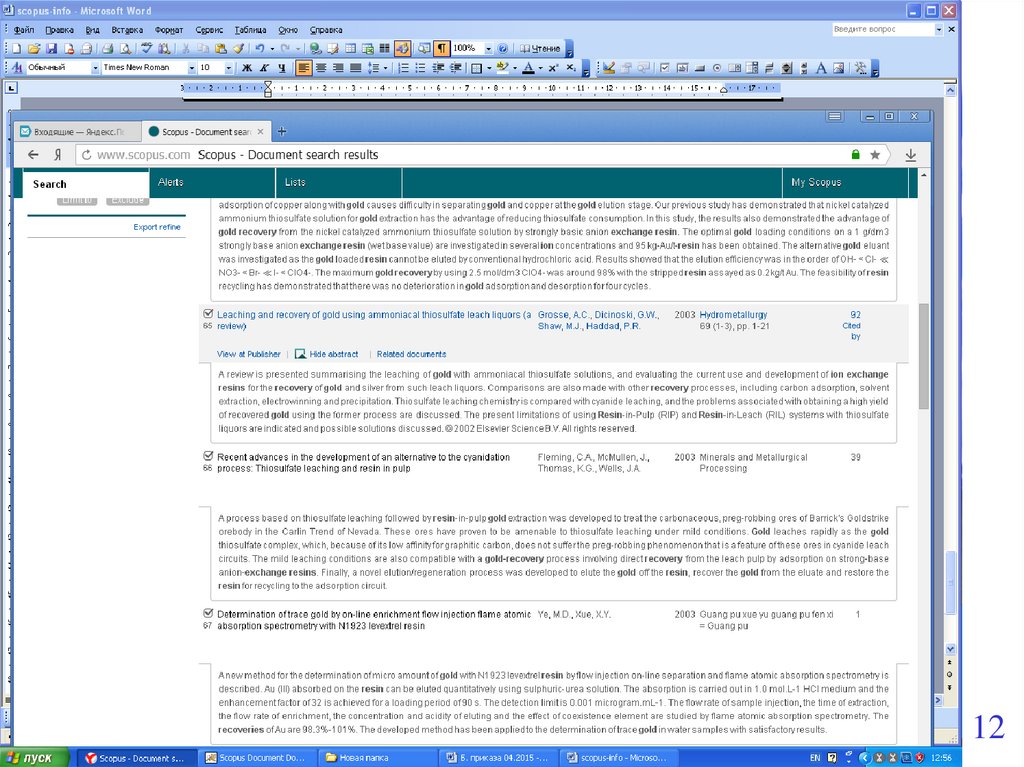
Task: Open Scopus taskbar button with Yandex icon
Action: [135, 758]
